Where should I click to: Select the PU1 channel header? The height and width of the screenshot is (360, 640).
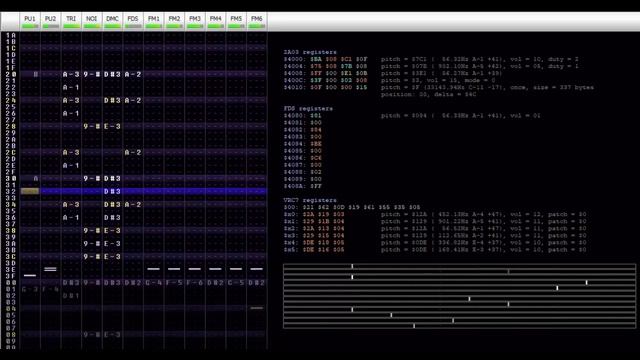click(x=30, y=22)
